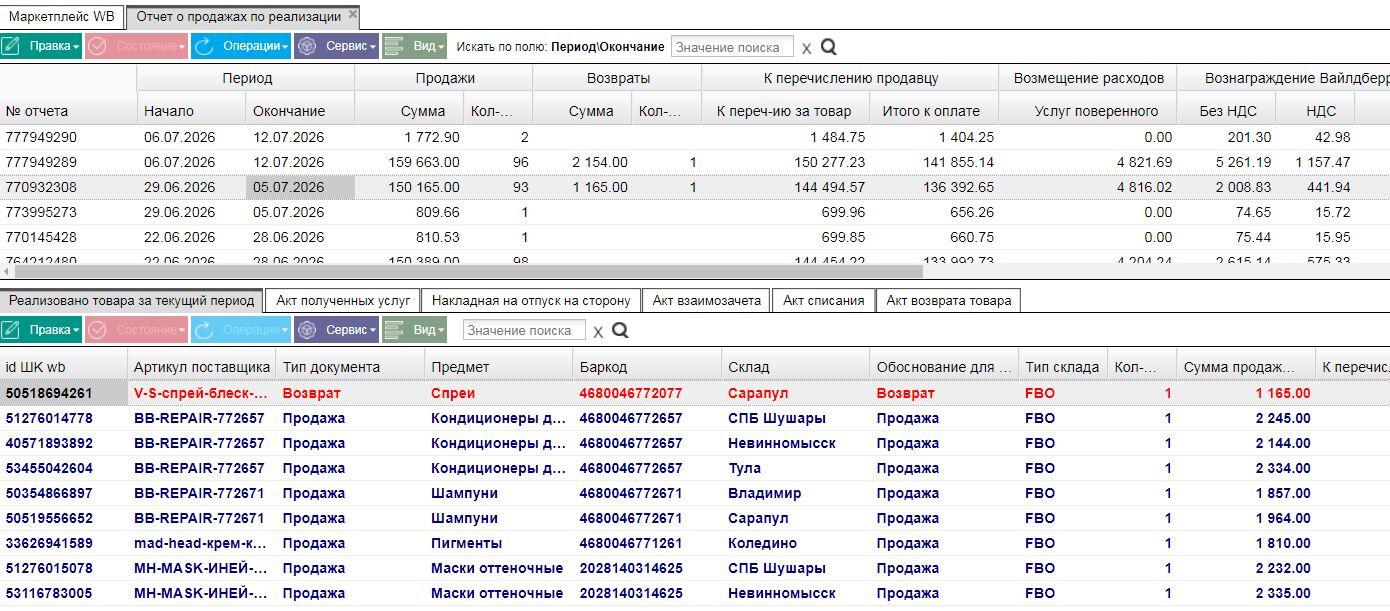Focus the Период\Окончание search value field
Screen dimensions: 1390x611
click(732, 47)
